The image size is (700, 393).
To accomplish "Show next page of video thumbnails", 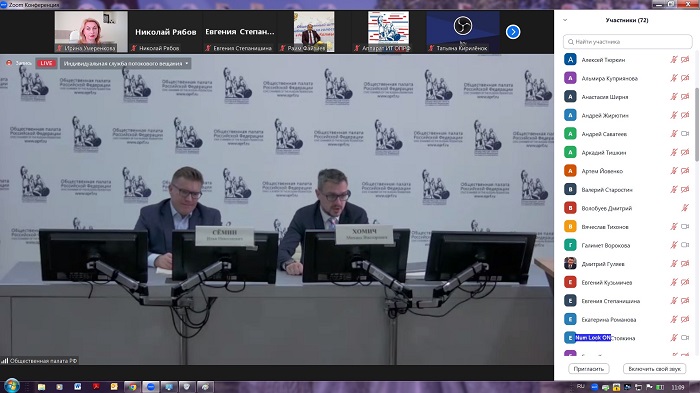I will 513,32.
